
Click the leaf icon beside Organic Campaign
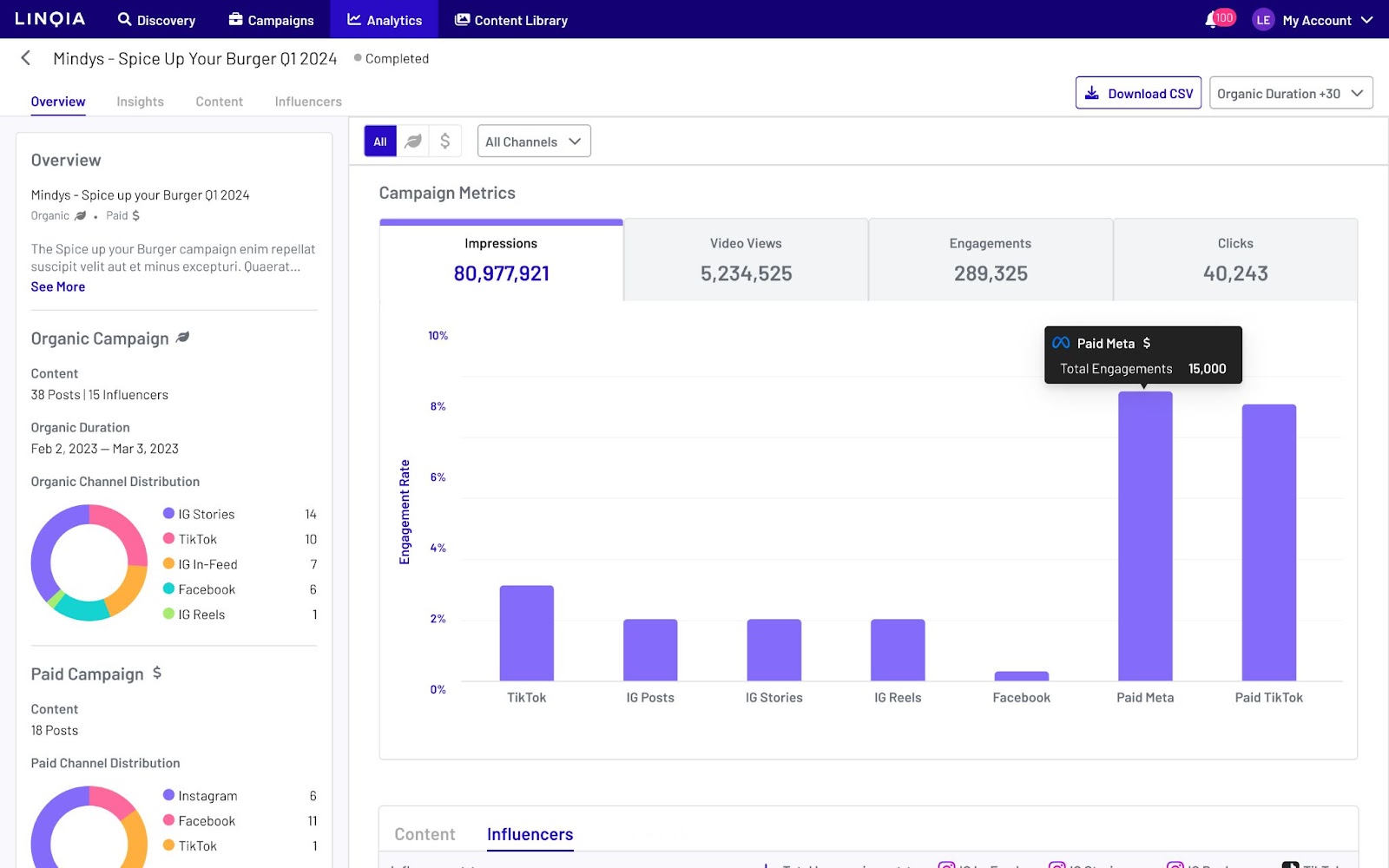(x=182, y=338)
